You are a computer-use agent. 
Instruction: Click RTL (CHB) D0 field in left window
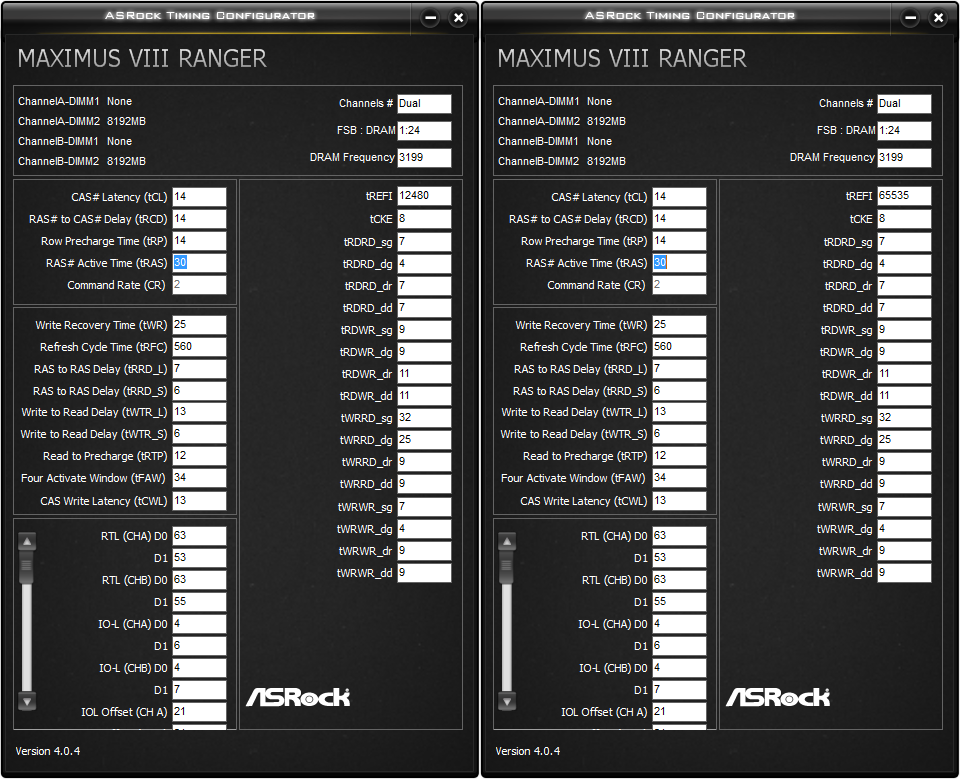coord(199,580)
